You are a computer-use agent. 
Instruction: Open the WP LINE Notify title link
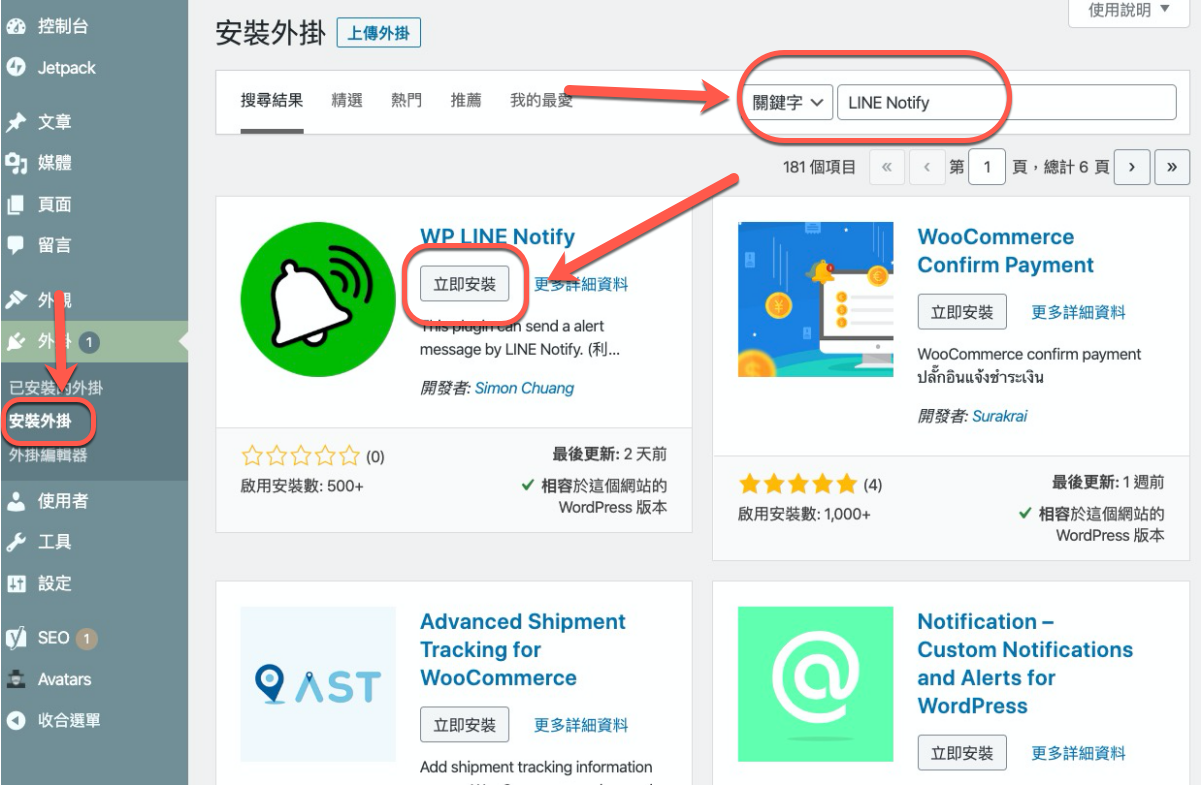497,237
